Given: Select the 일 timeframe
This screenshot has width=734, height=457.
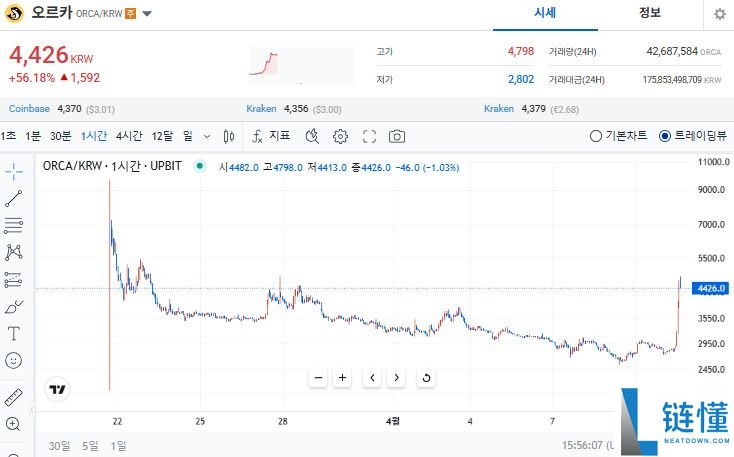Looking at the screenshot, I should 188,136.
